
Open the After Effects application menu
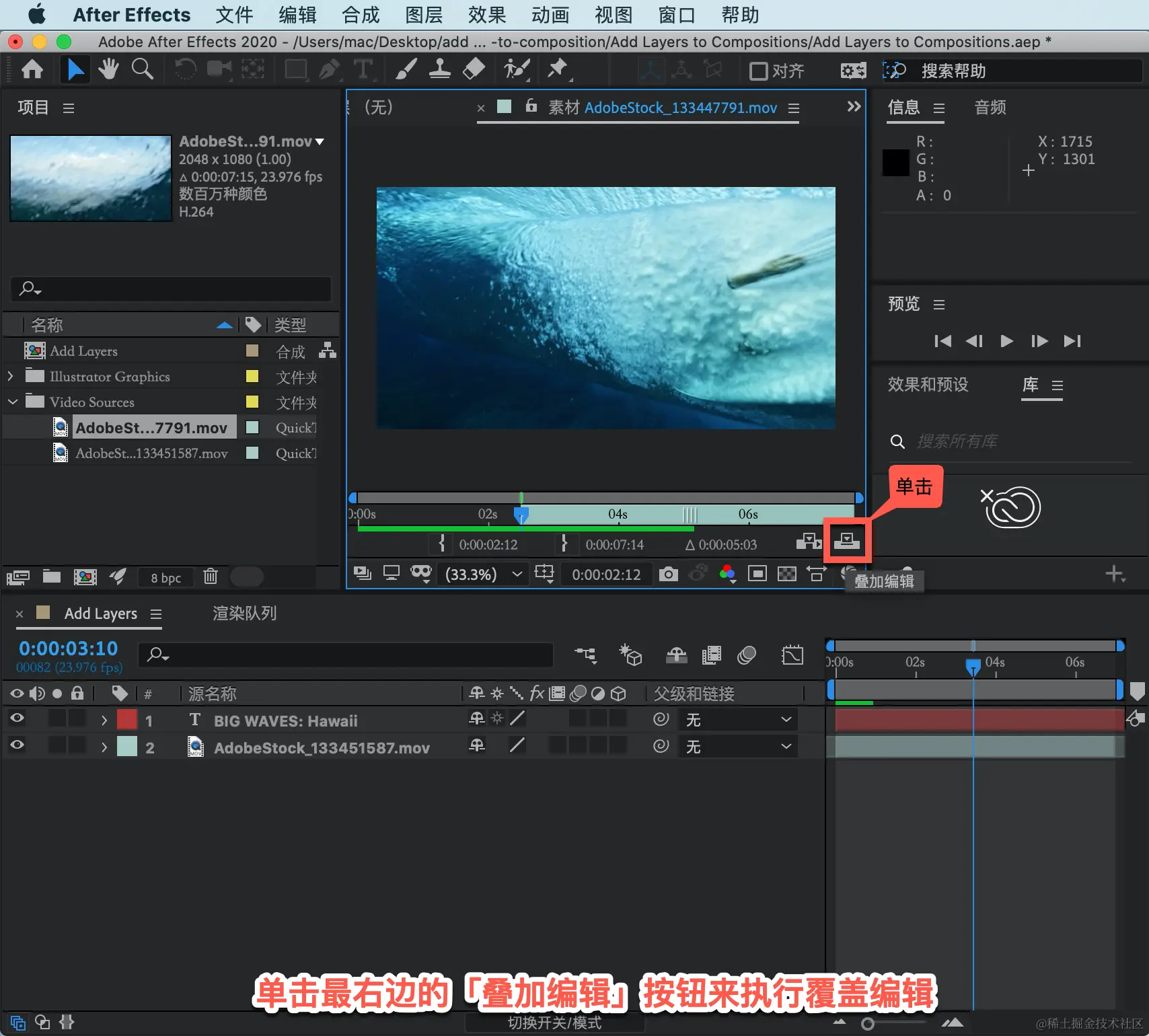pyautogui.click(x=132, y=15)
